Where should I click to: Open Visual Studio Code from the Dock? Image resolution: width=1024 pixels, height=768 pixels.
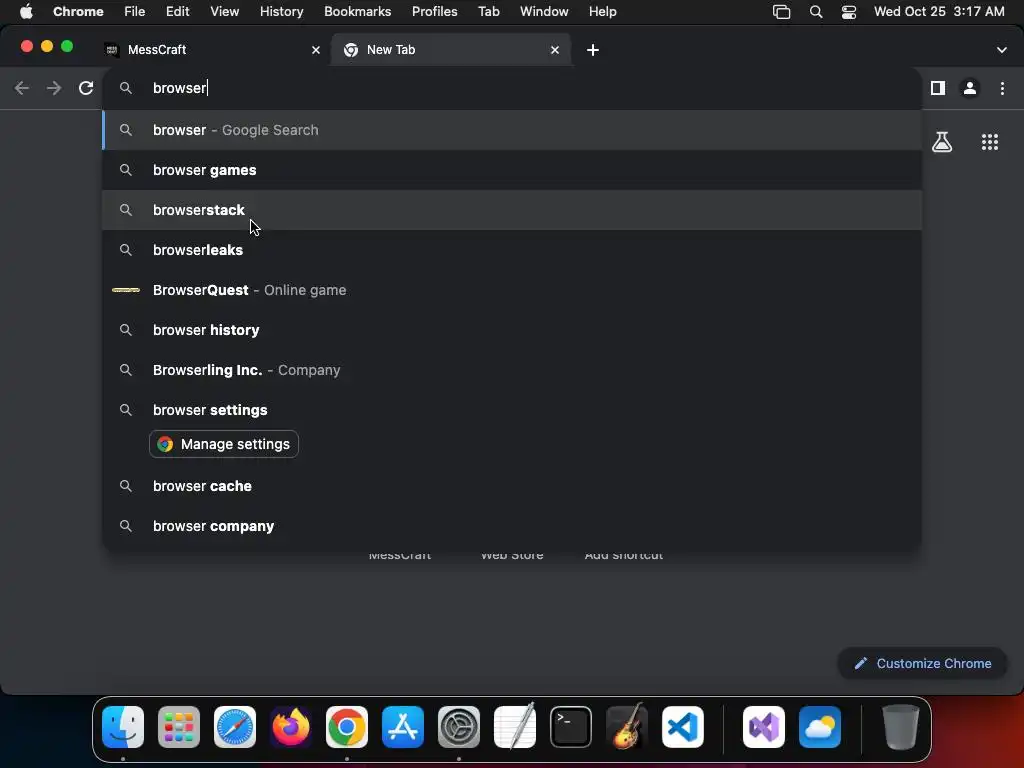[682, 726]
